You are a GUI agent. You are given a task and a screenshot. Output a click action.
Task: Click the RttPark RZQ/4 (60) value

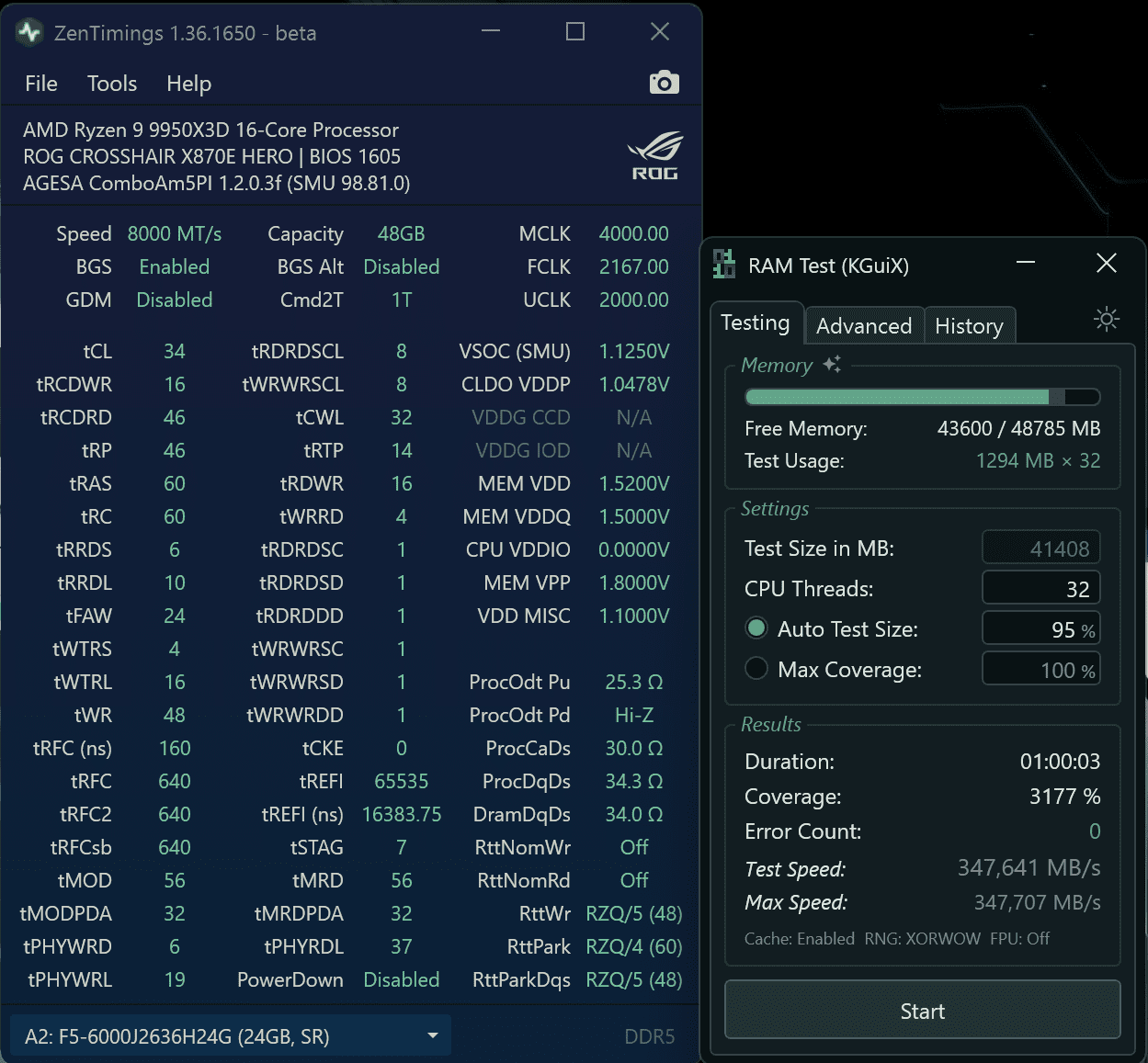(634, 947)
